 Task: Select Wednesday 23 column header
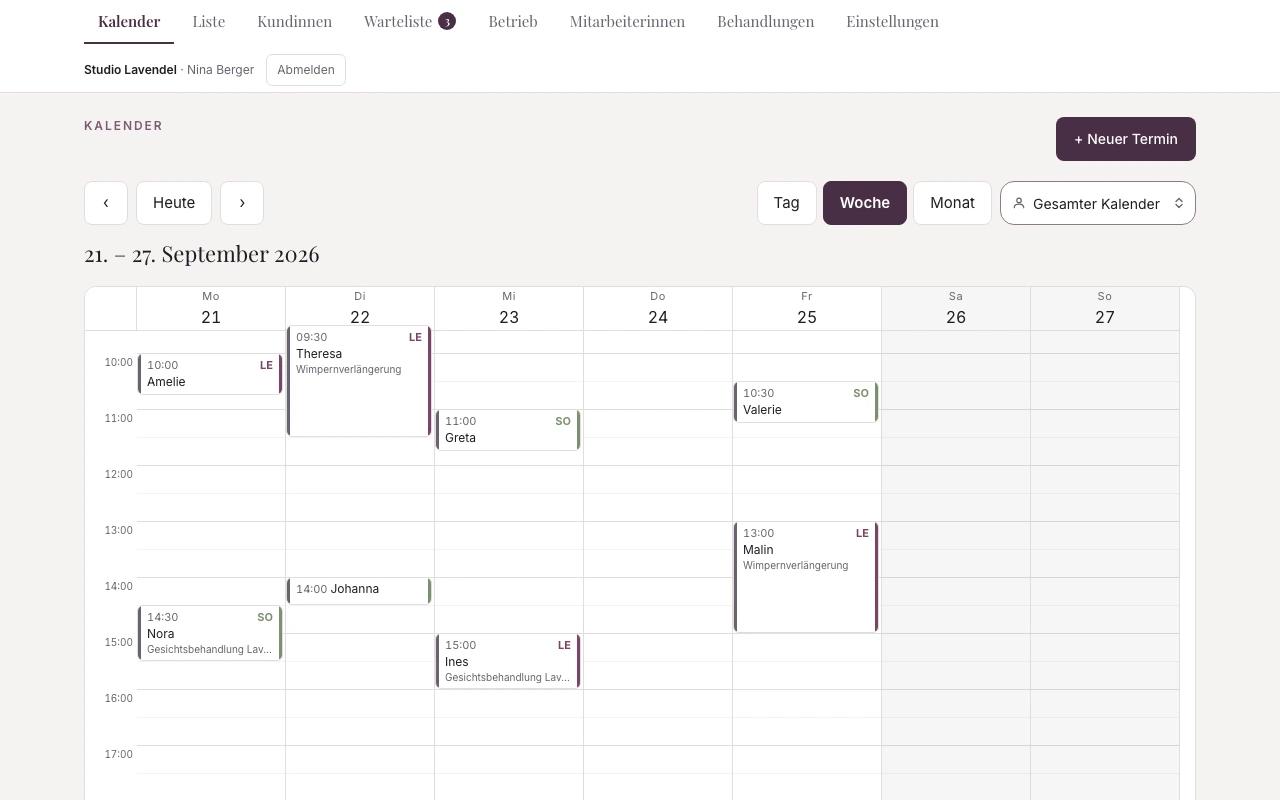coord(509,309)
